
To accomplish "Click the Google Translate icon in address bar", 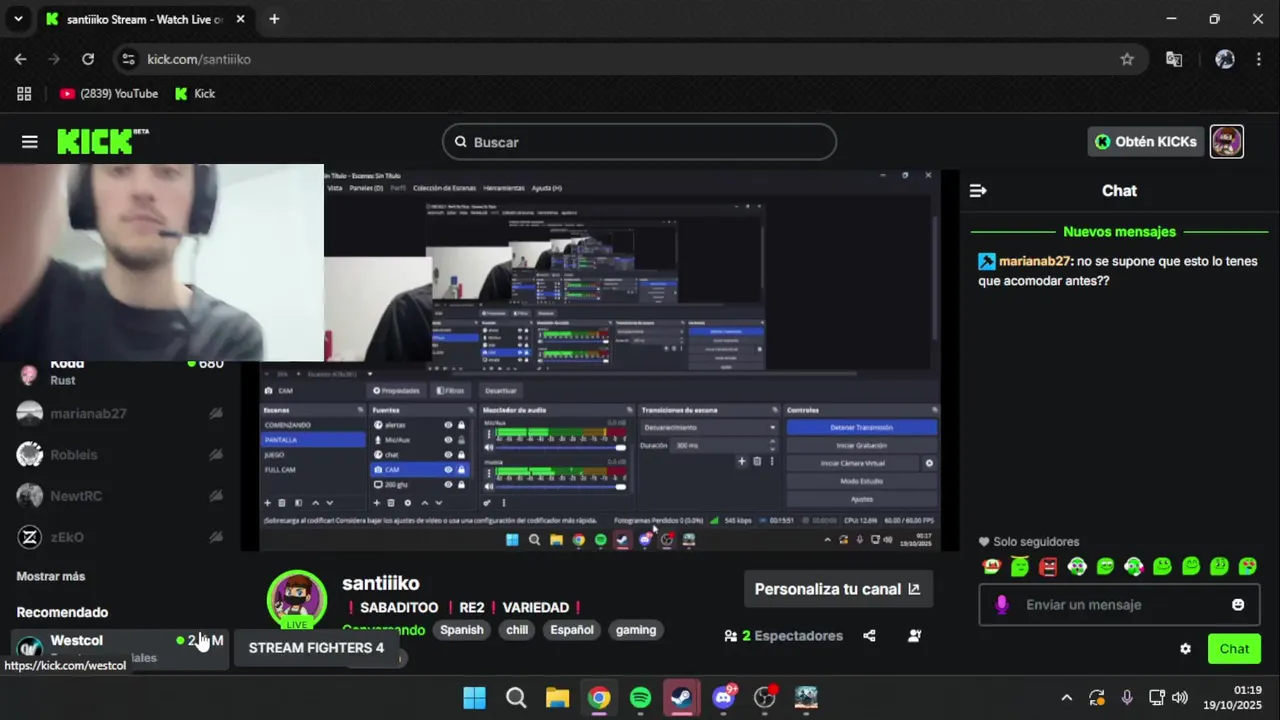I will tap(1174, 59).
